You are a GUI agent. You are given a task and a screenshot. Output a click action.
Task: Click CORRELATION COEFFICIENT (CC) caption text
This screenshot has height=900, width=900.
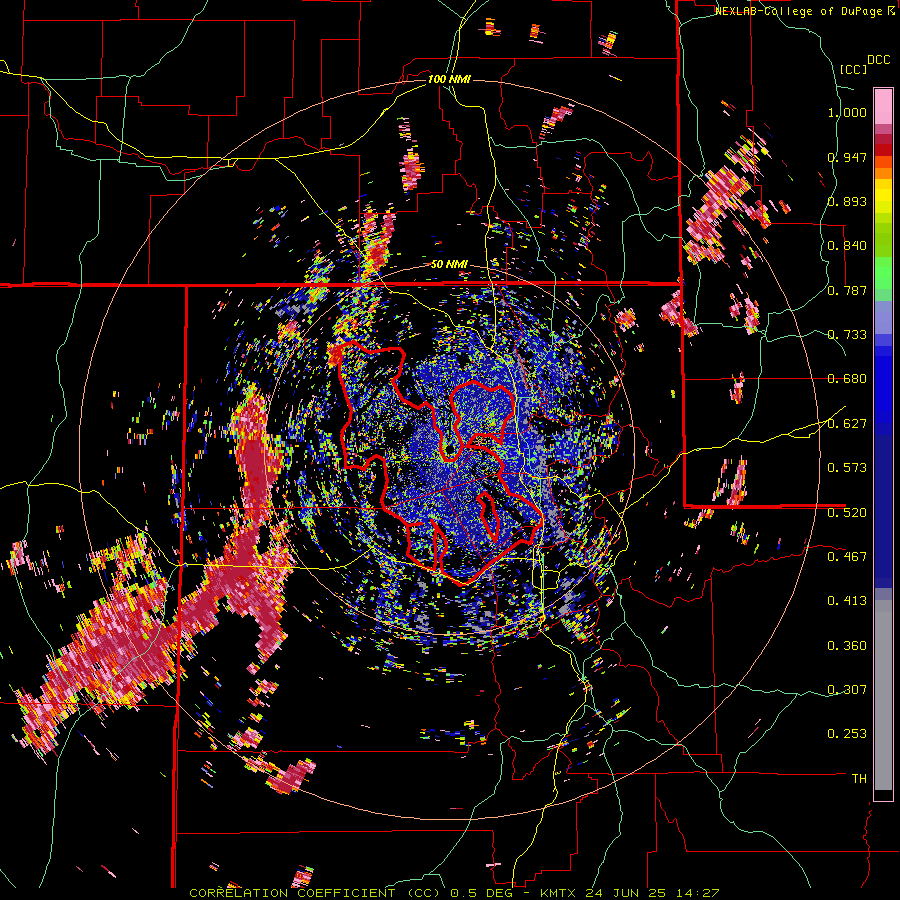(316, 893)
